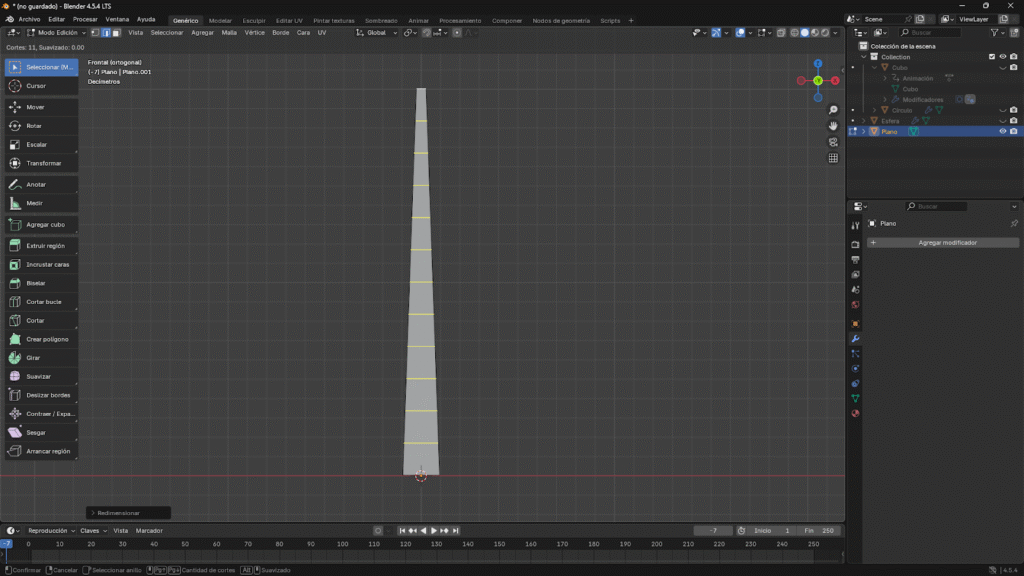Open the Archivo menu
This screenshot has width=1024, height=576.
point(30,20)
